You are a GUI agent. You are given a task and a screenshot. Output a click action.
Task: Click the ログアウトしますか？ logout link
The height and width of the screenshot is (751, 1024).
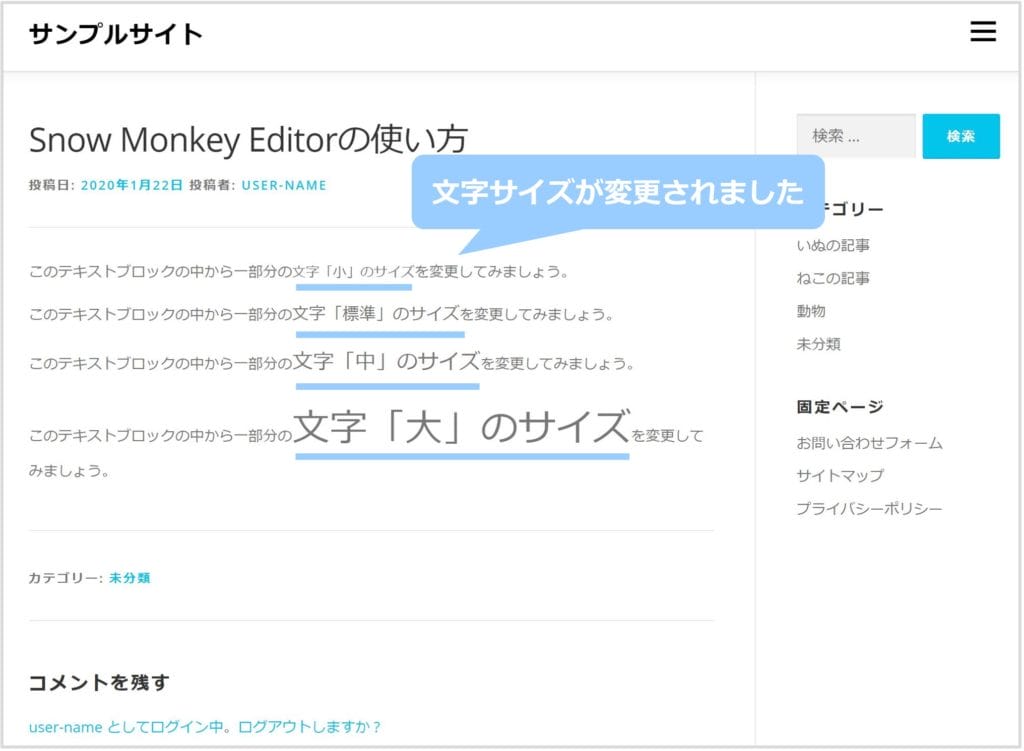point(310,727)
